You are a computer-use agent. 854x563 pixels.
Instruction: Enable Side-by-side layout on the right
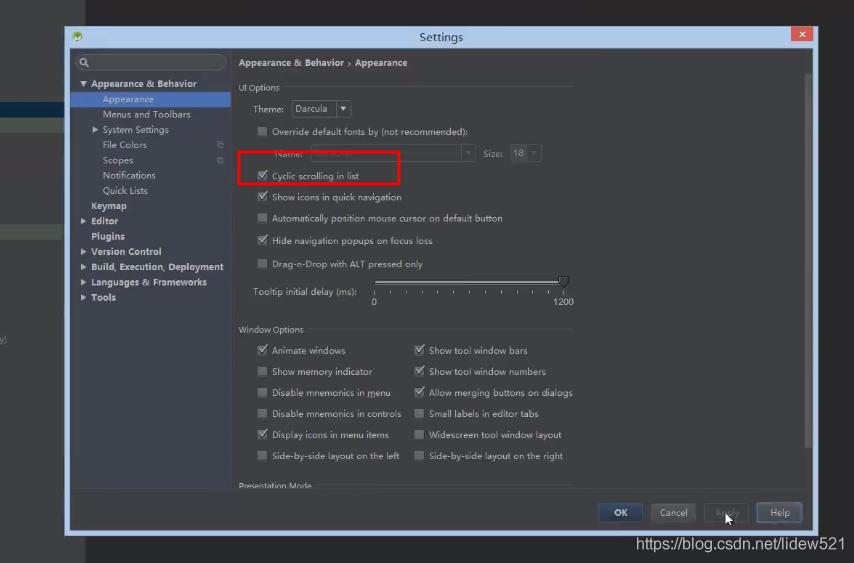point(419,456)
